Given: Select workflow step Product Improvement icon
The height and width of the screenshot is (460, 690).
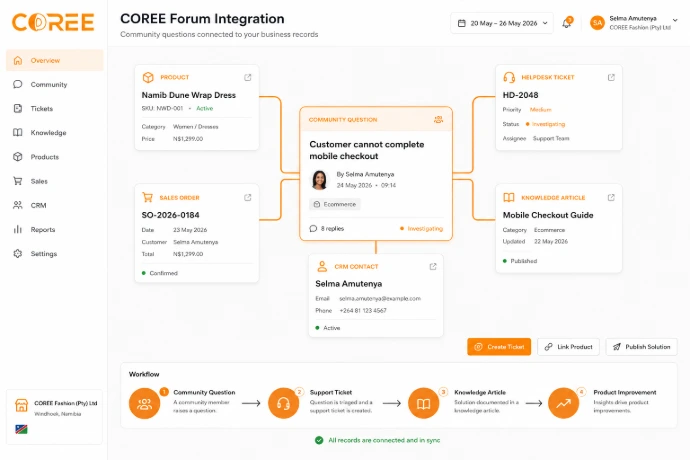Looking at the screenshot, I should pos(563,403).
